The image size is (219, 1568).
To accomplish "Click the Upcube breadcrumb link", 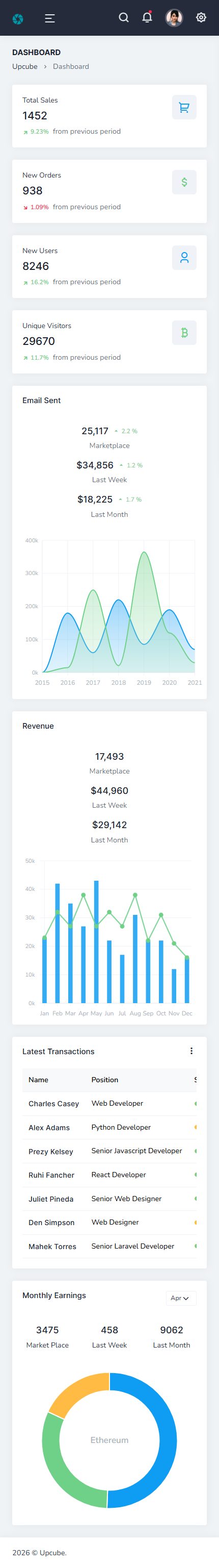I will [x=25, y=66].
